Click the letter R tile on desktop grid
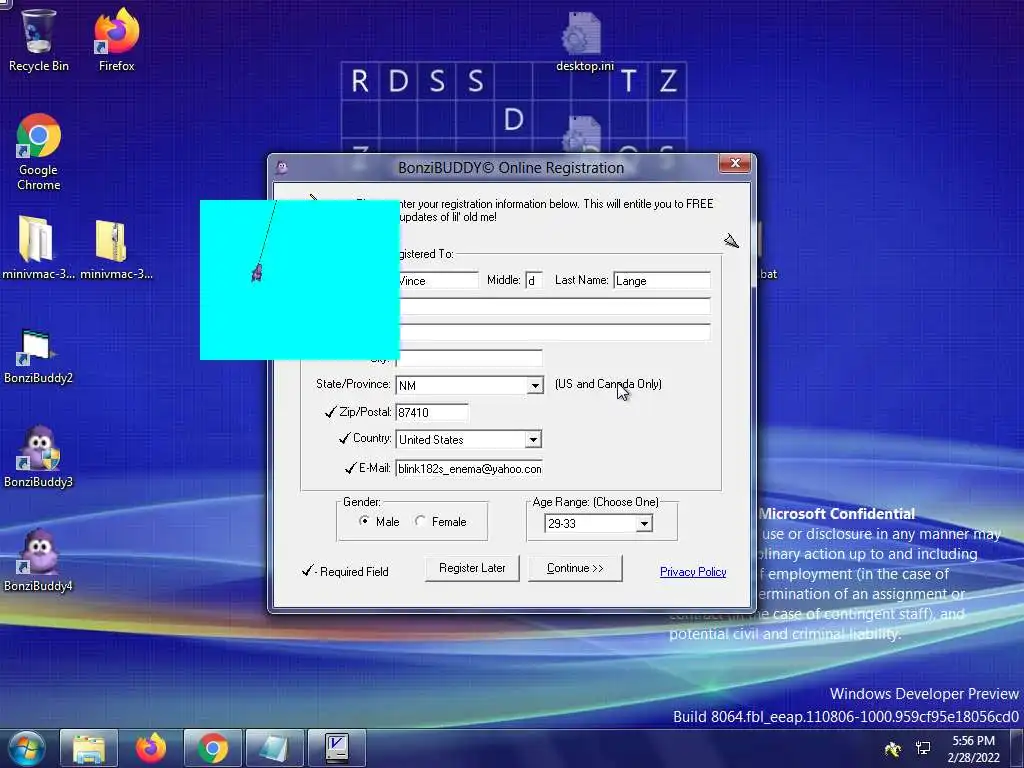 point(360,82)
